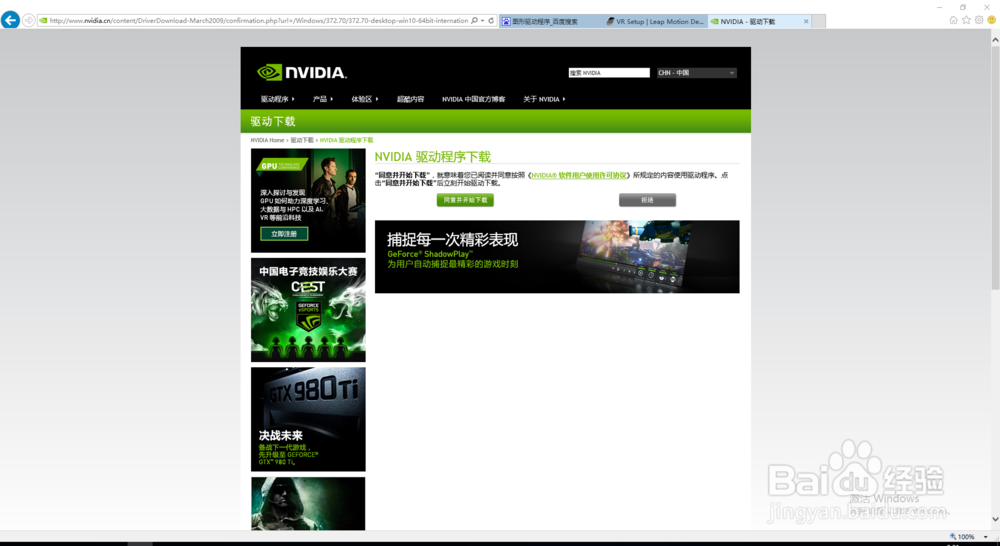Click the smiley feedback icon

(992, 20)
